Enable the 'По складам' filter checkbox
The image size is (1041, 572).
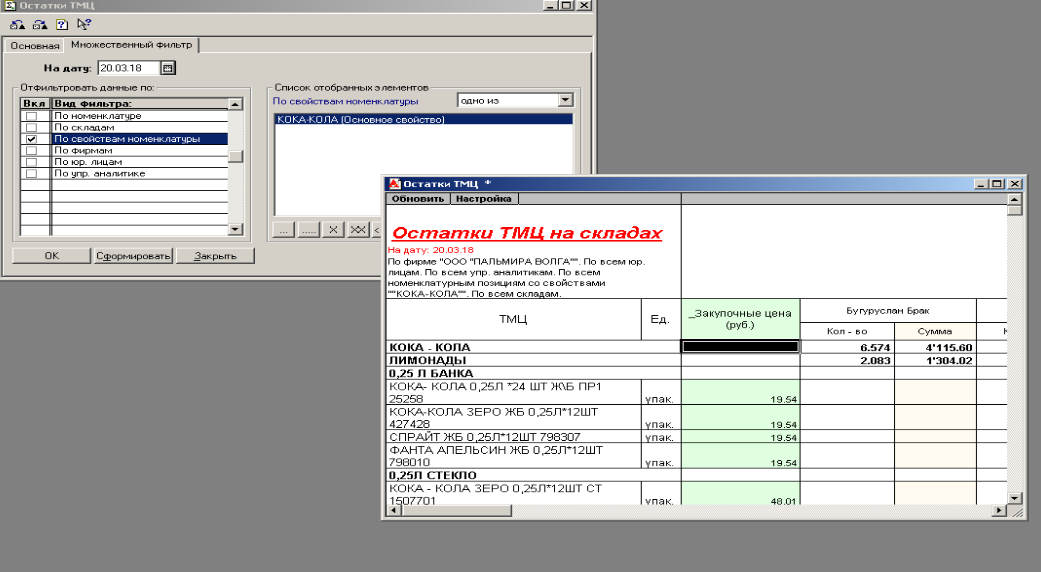31,127
